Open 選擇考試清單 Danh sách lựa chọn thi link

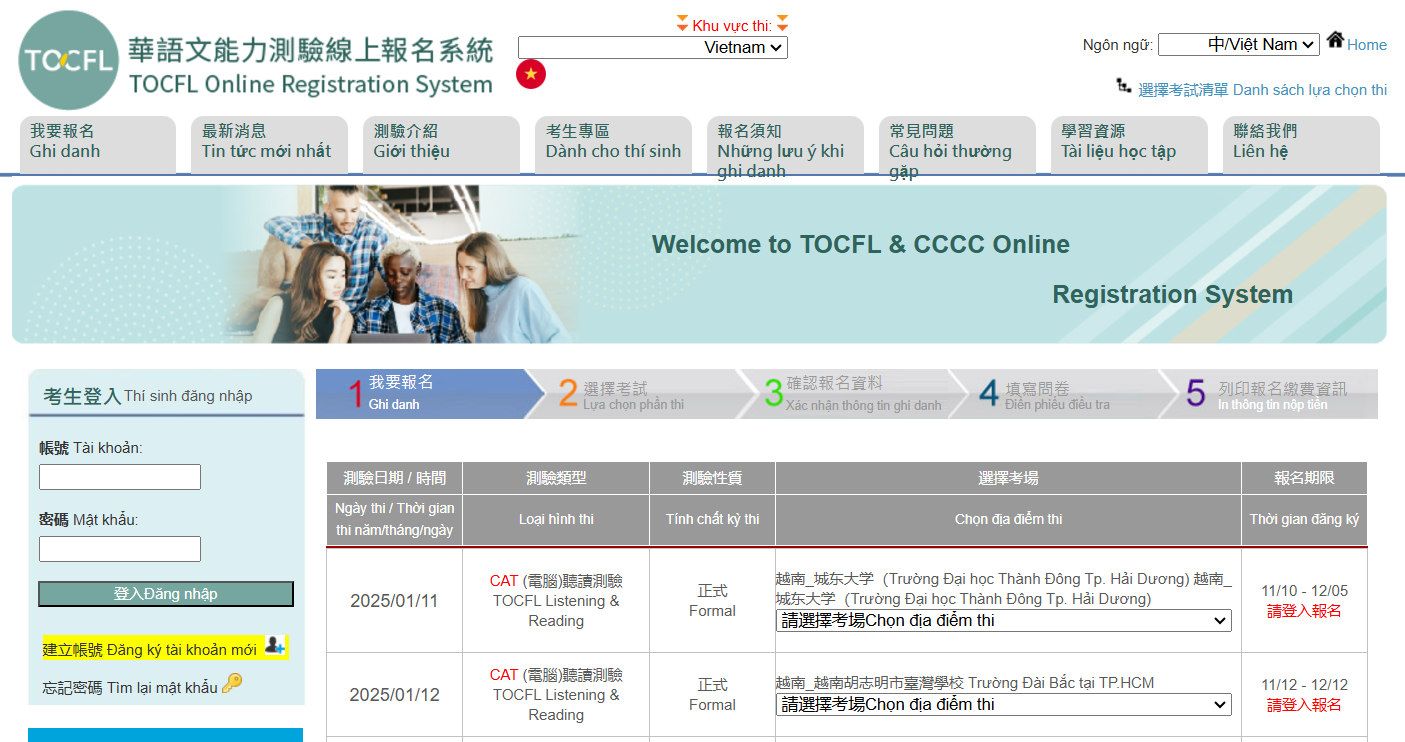click(1262, 89)
